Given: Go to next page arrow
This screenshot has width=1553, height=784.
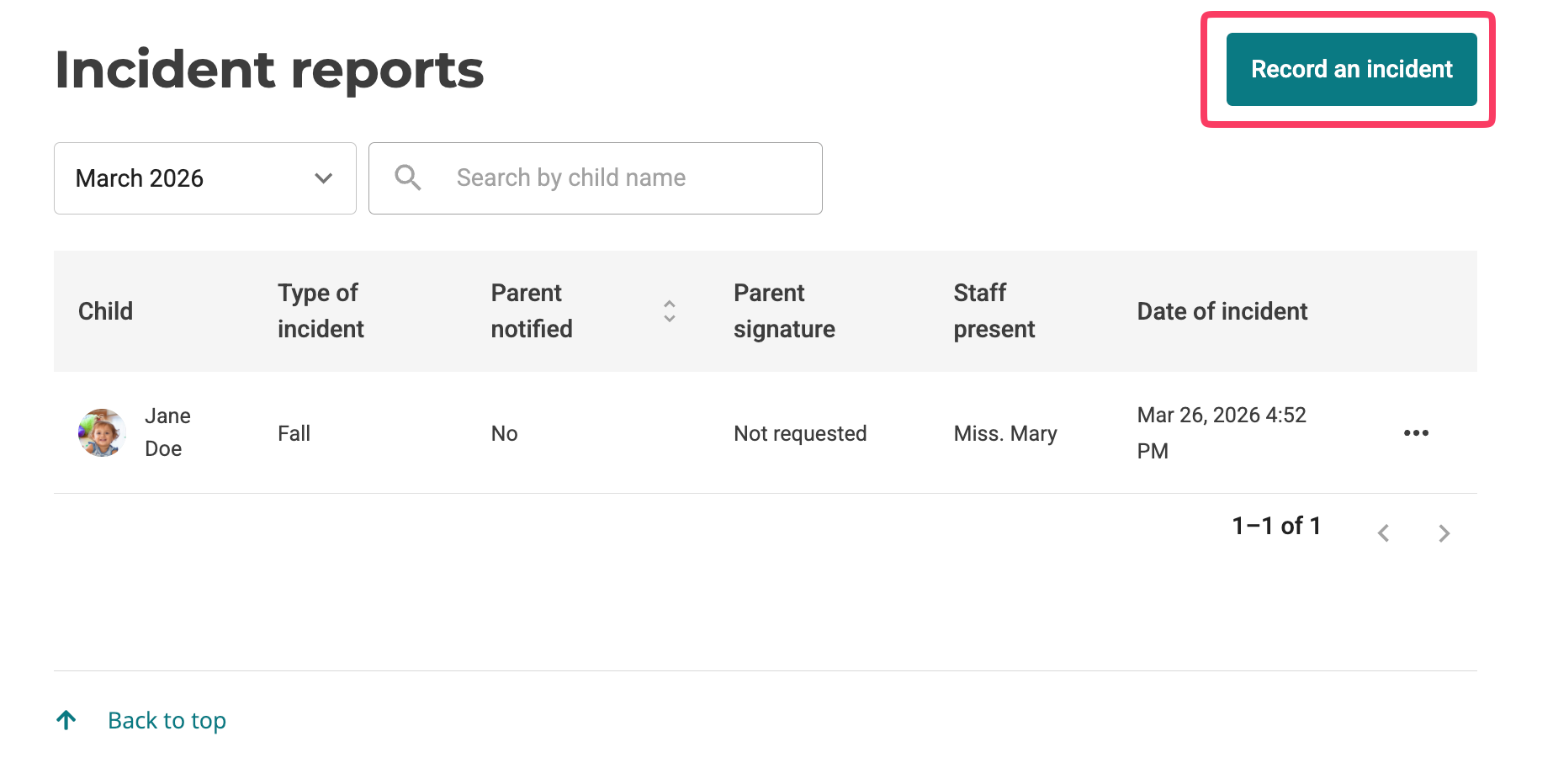Looking at the screenshot, I should pos(1444,533).
